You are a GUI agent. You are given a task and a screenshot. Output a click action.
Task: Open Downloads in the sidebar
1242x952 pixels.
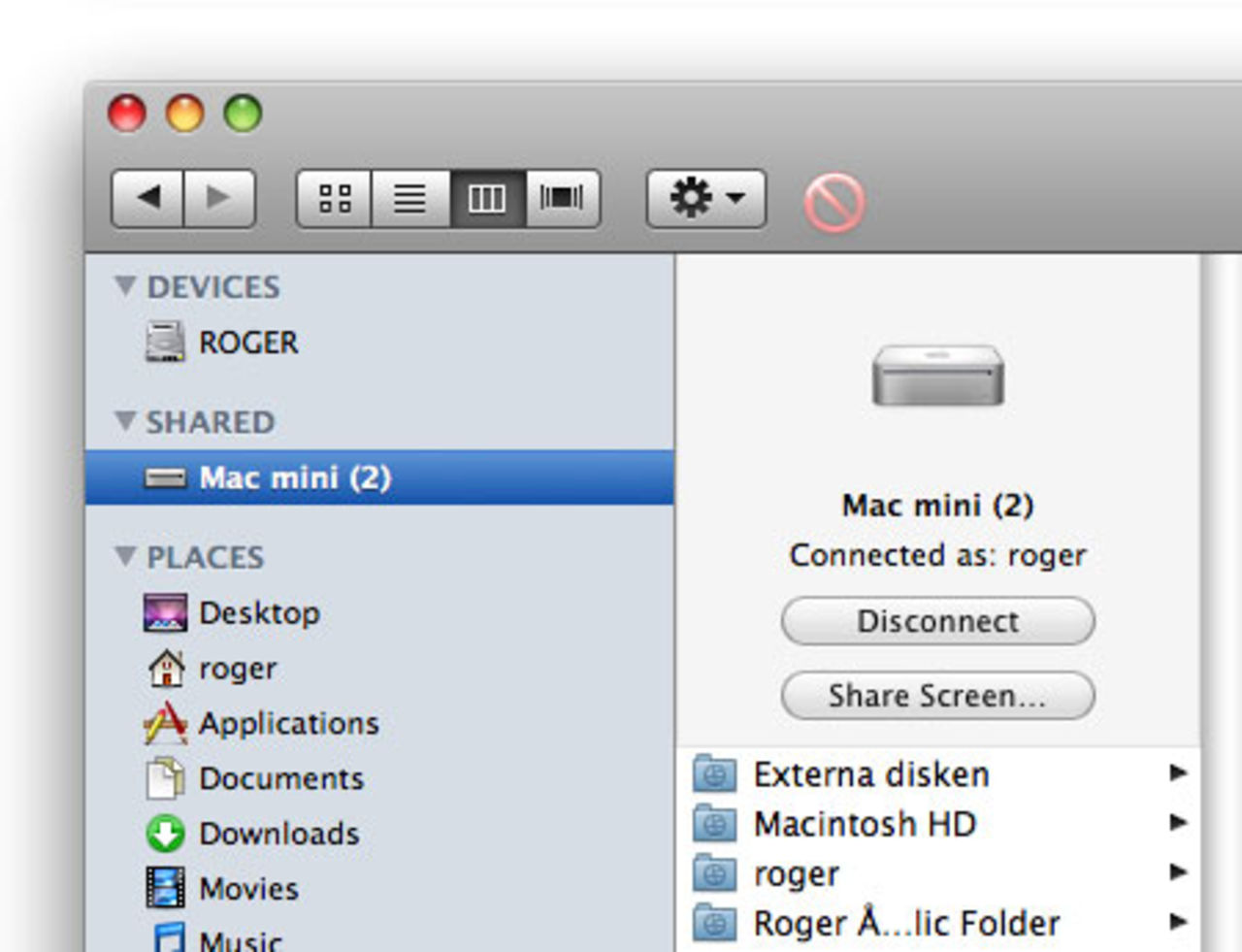click(x=278, y=834)
